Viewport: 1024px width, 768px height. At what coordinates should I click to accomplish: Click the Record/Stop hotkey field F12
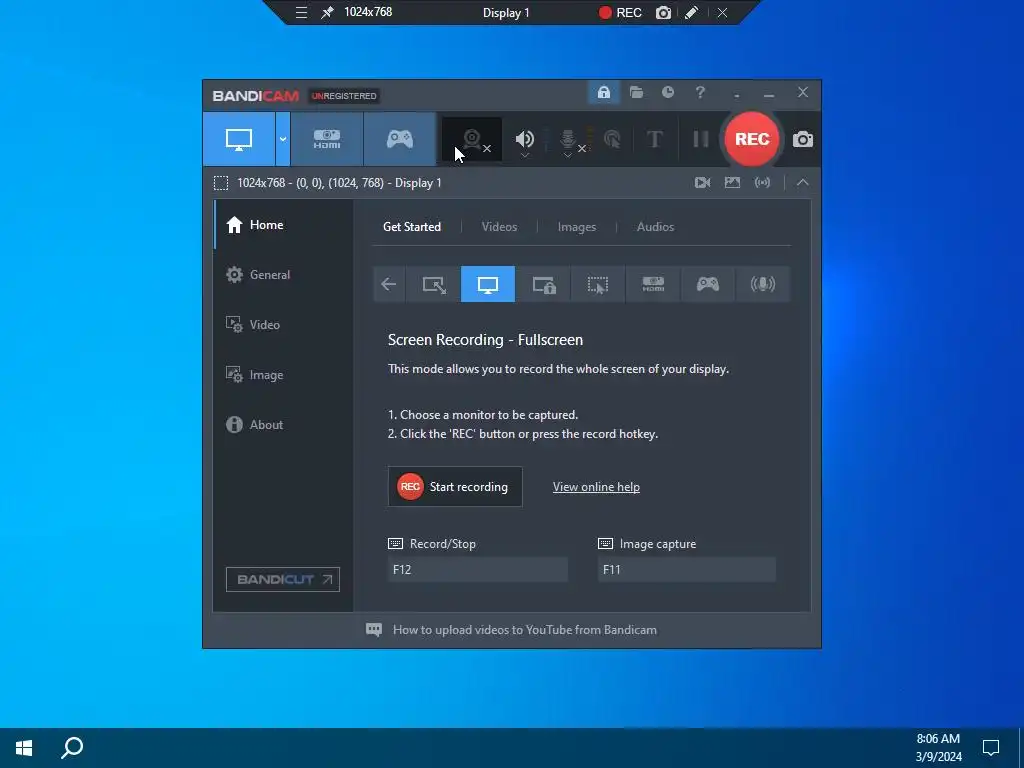pos(478,569)
